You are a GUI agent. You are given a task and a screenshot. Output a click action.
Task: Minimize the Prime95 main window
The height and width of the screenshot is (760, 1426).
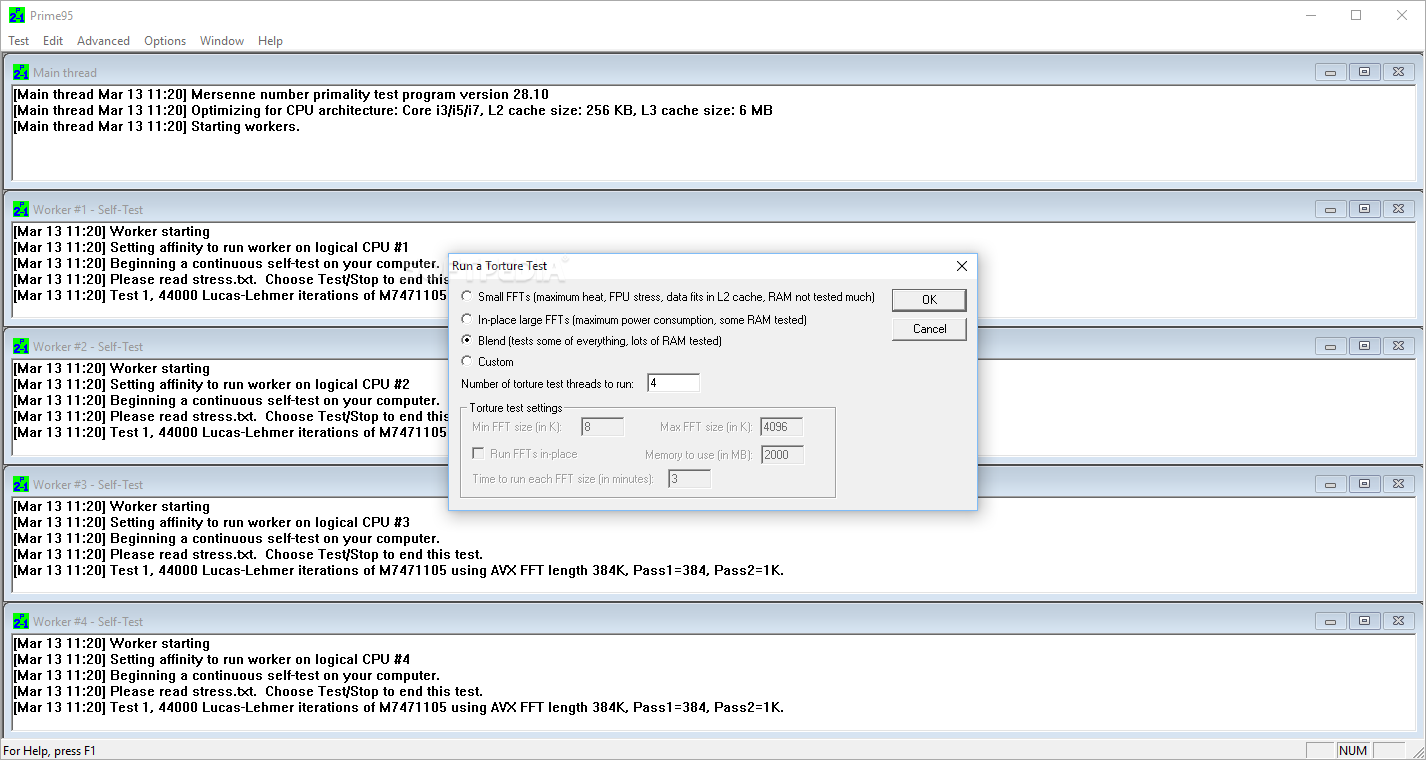click(1310, 15)
